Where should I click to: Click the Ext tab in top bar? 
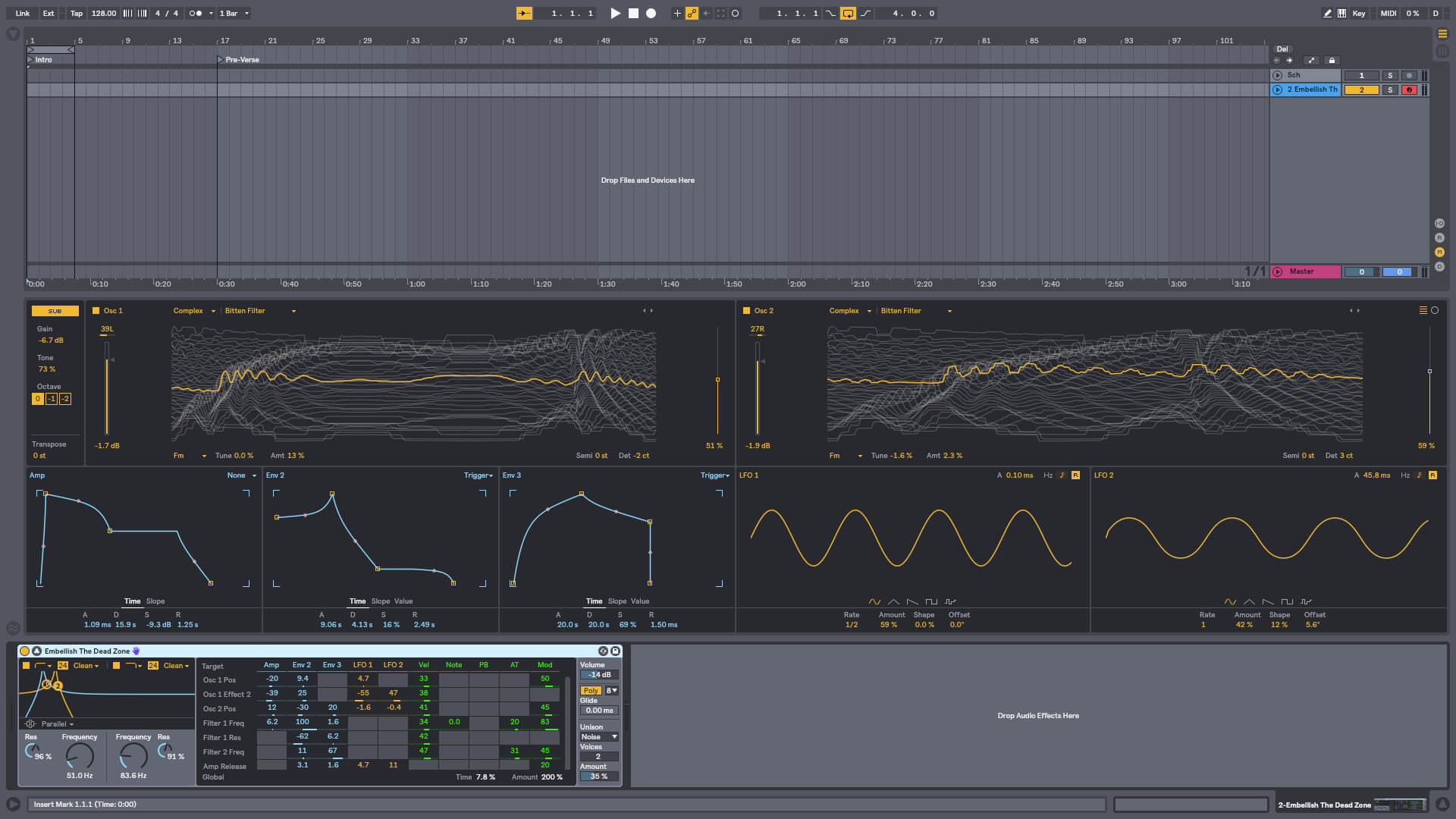46,13
